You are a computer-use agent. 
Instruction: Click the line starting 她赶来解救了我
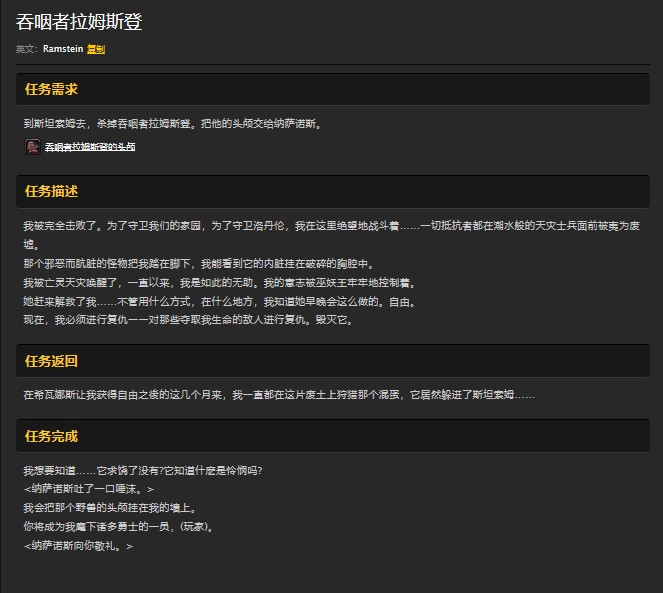click(219, 302)
